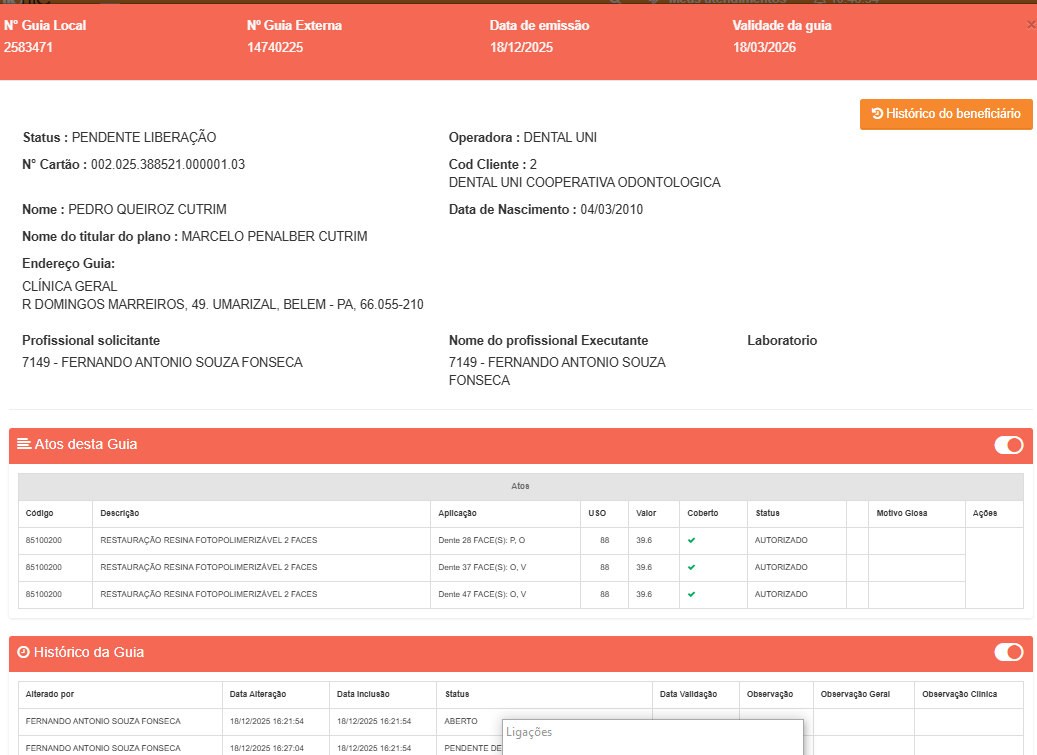This screenshot has width=1037, height=755.
Task: Click the ABERTO status history row
Action: pyautogui.click(x=461, y=721)
